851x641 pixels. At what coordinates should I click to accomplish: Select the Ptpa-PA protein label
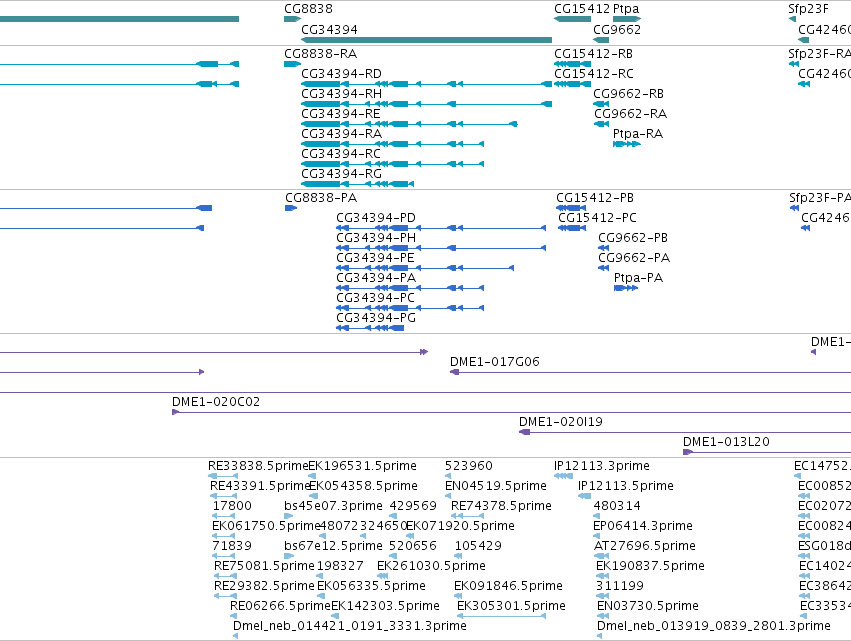(x=638, y=278)
